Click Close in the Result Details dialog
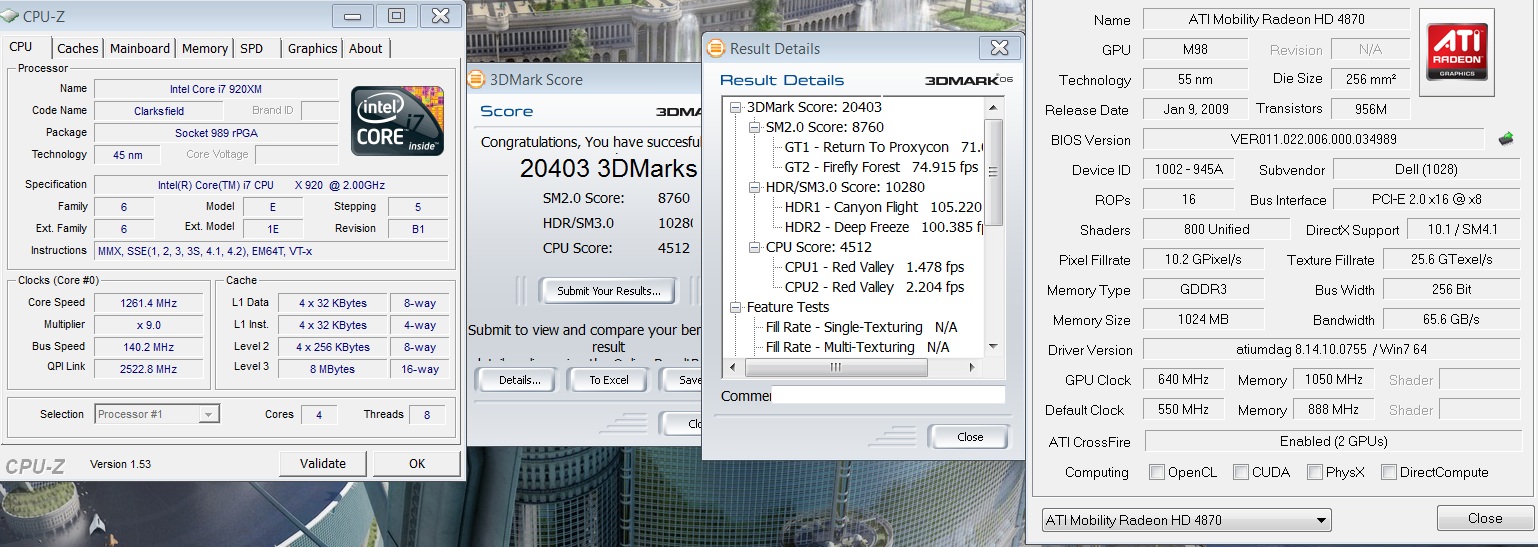Viewport: 1538px width, 547px height. point(970,437)
